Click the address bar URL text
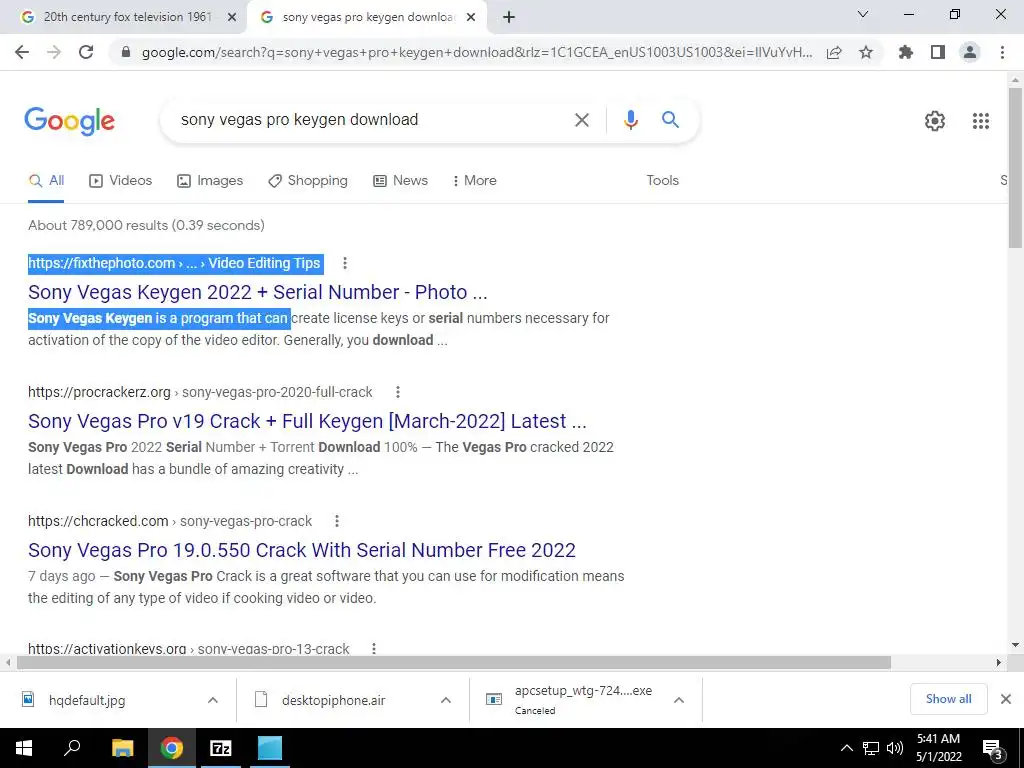This screenshot has width=1024, height=768. [477, 52]
